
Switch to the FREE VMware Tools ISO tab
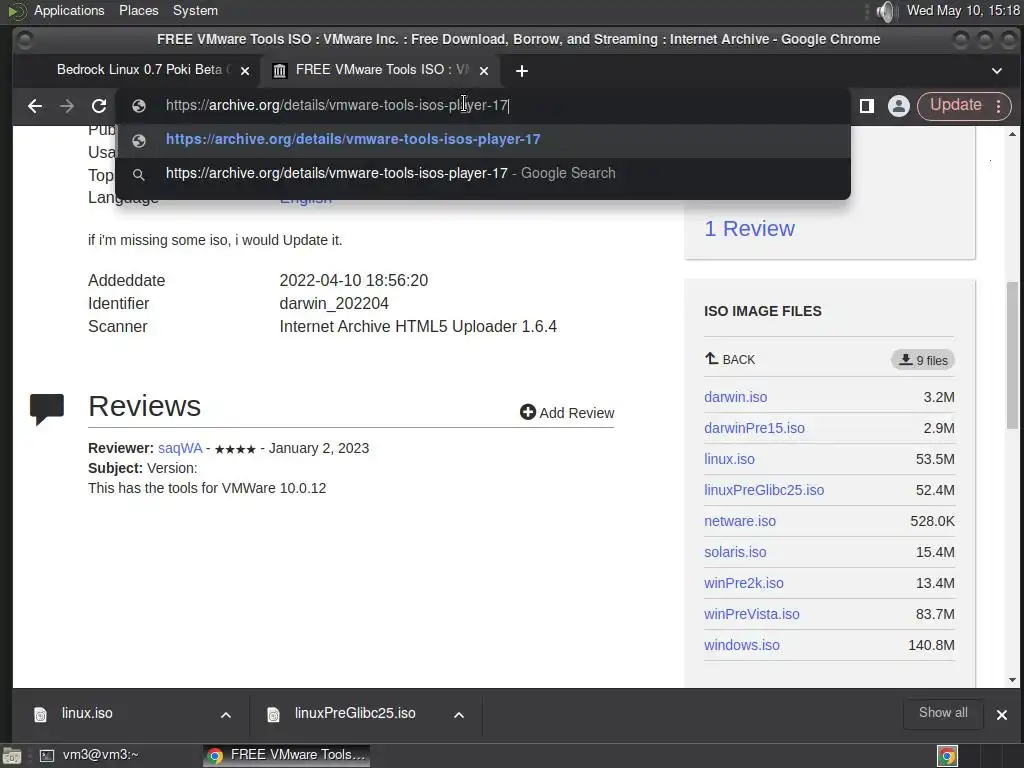click(381, 70)
